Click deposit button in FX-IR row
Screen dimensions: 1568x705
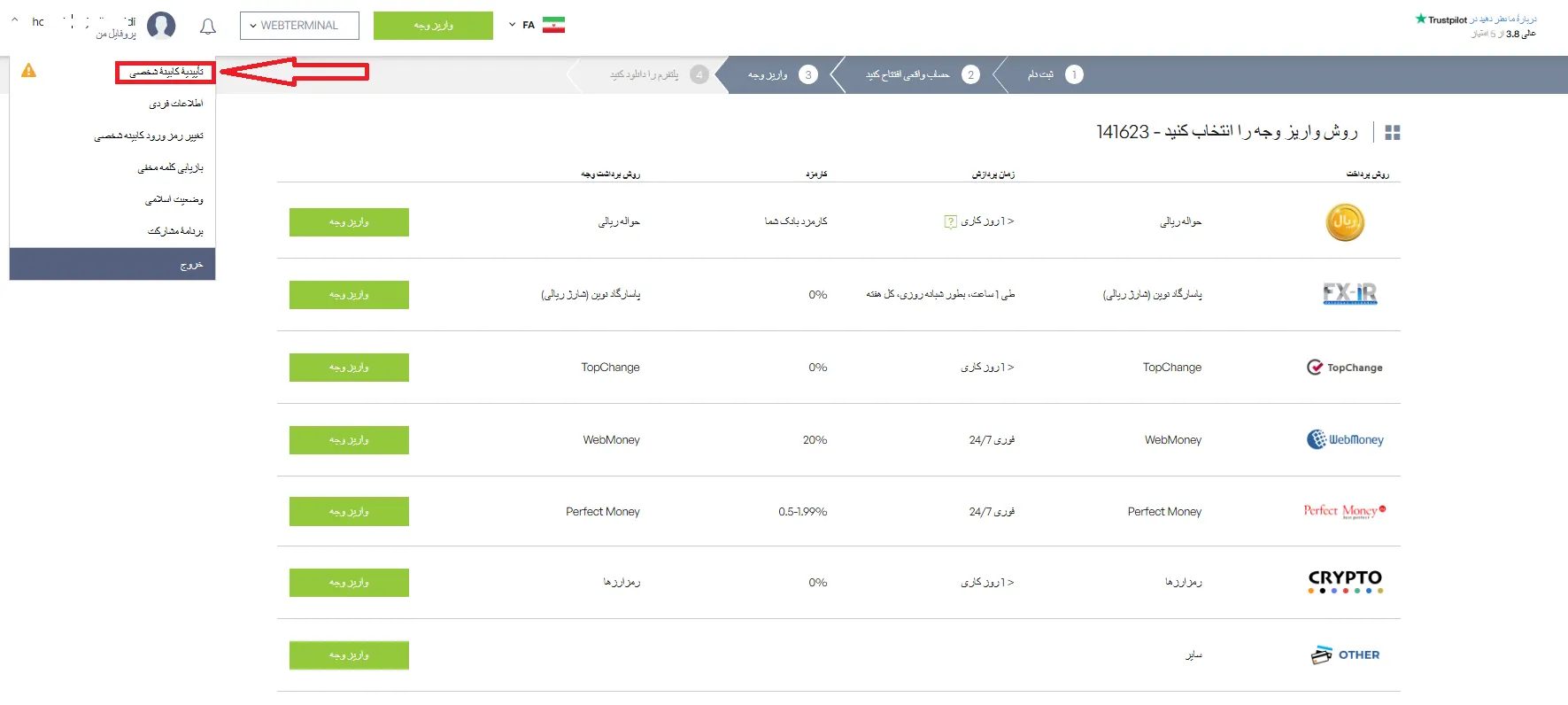coord(349,295)
